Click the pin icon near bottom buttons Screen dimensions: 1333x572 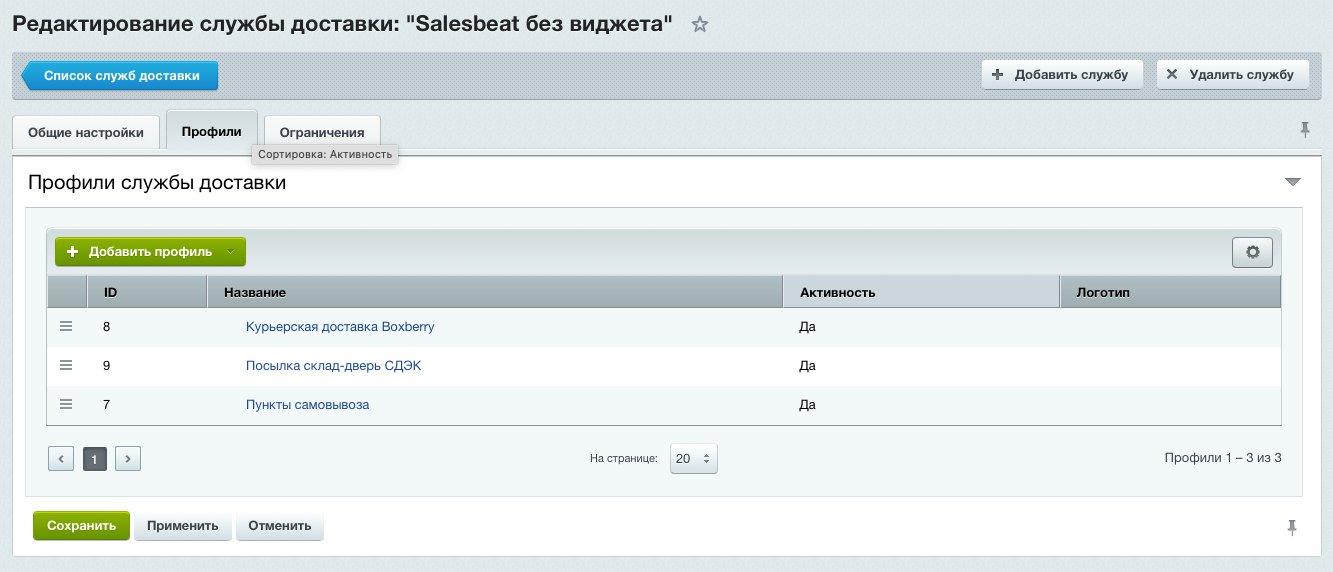click(x=1292, y=526)
